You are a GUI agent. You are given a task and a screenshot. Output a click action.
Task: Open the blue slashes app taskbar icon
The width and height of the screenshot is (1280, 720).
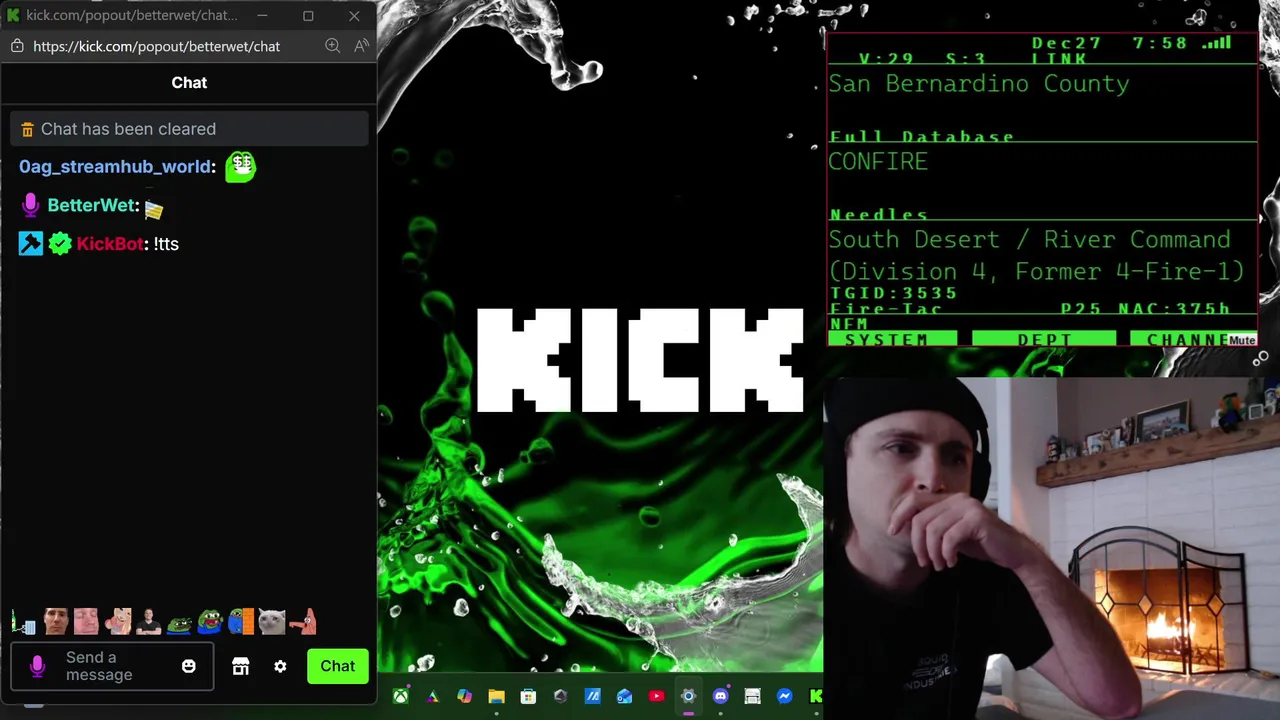click(x=592, y=696)
